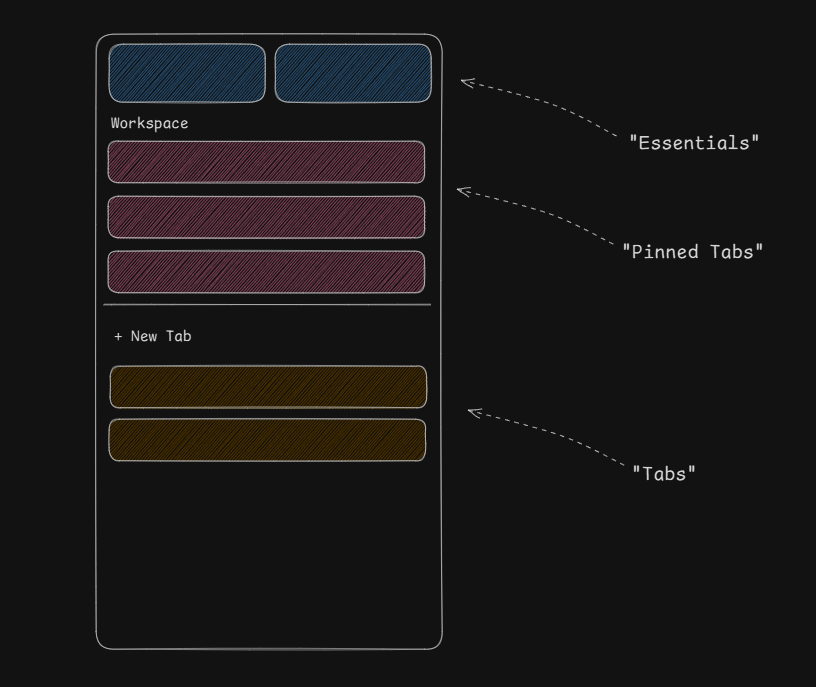Select the second brown tab bar
The width and height of the screenshot is (816, 687).
pos(267,440)
